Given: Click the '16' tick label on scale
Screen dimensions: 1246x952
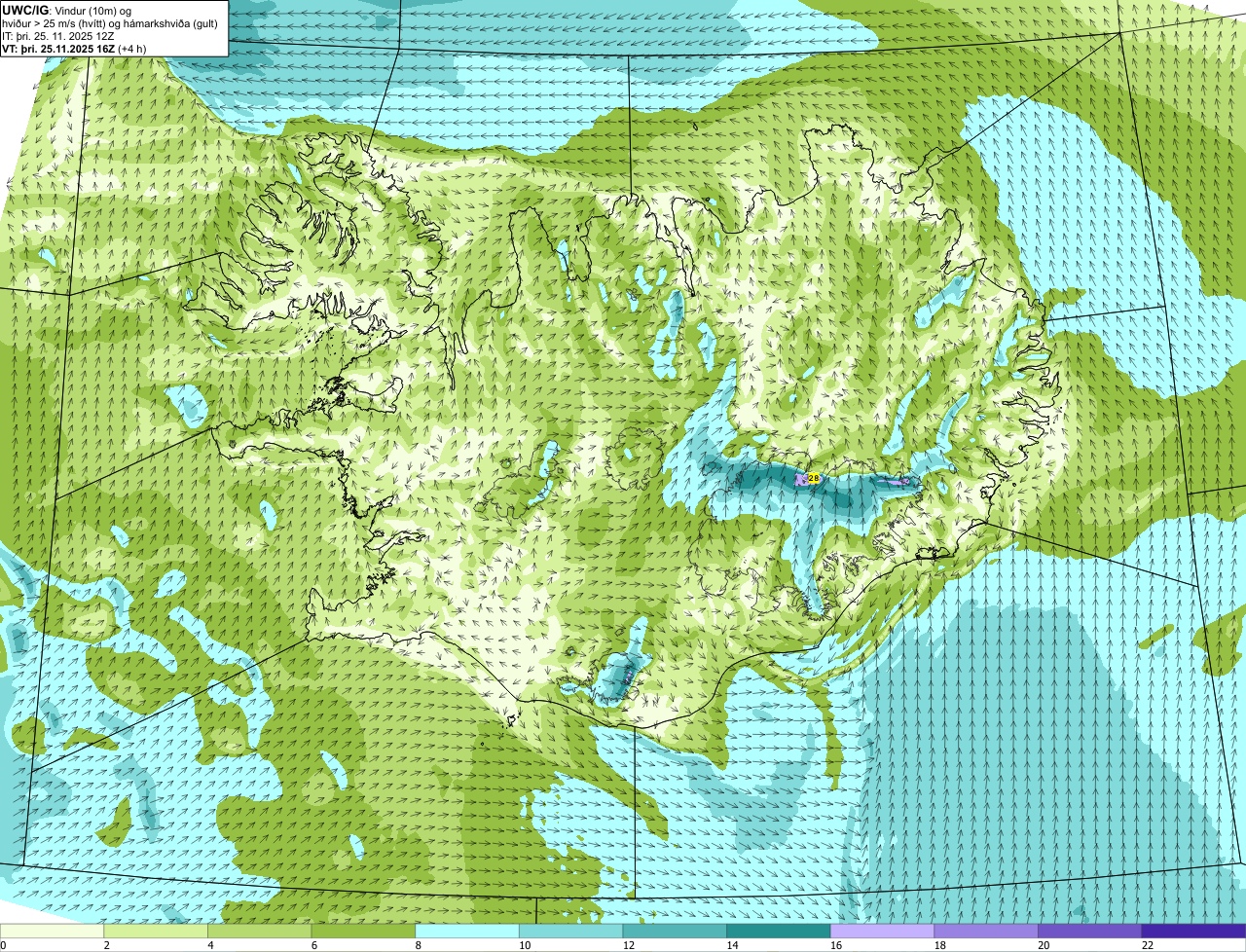Looking at the screenshot, I should (835, 945).
